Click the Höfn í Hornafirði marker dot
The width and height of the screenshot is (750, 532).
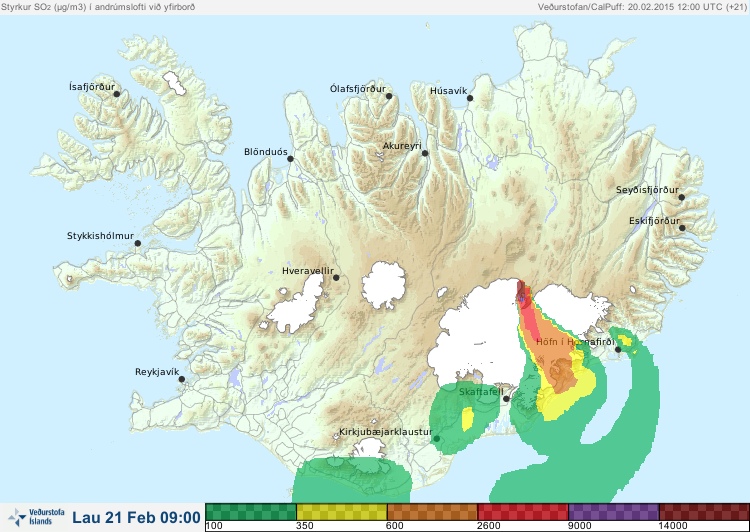click(x=618, y=350)
